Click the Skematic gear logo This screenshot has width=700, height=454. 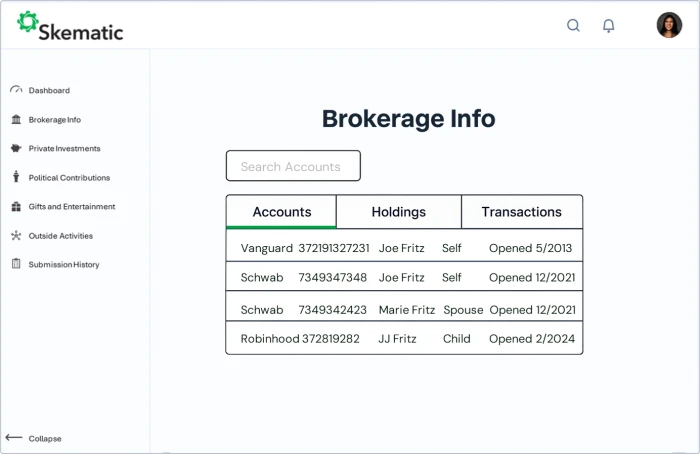tap(28, 21)
